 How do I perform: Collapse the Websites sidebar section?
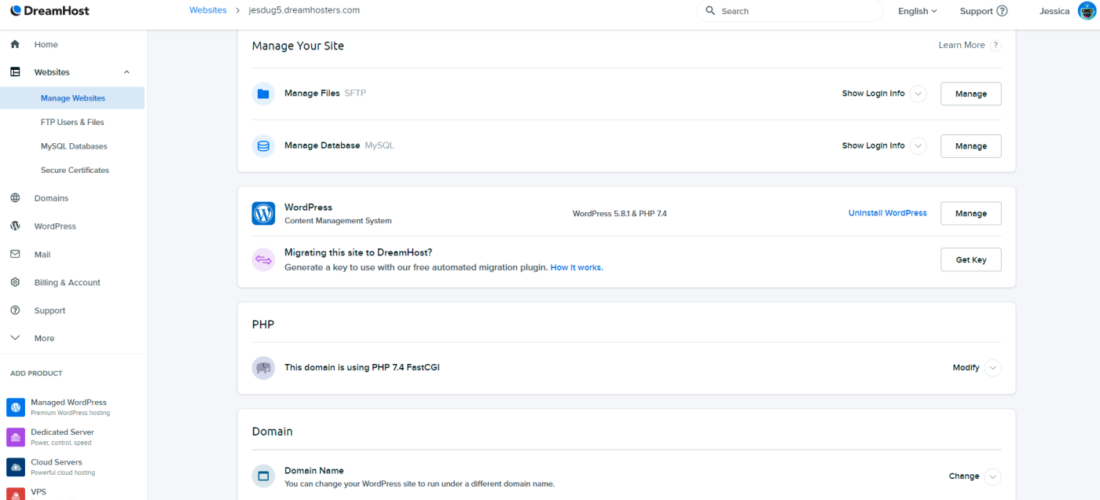pyautogui.click(x=127, y=72)
